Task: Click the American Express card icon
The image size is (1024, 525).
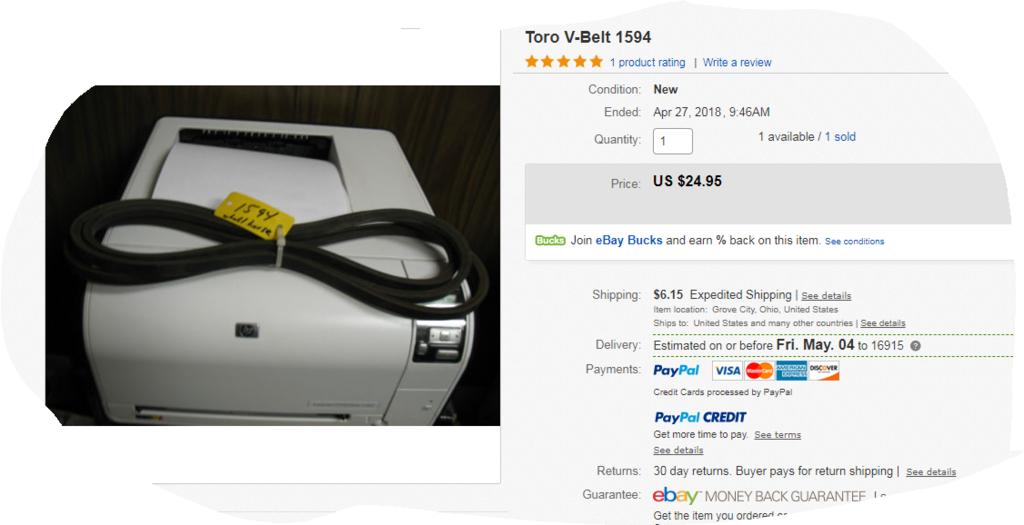Action: [792, 371]
